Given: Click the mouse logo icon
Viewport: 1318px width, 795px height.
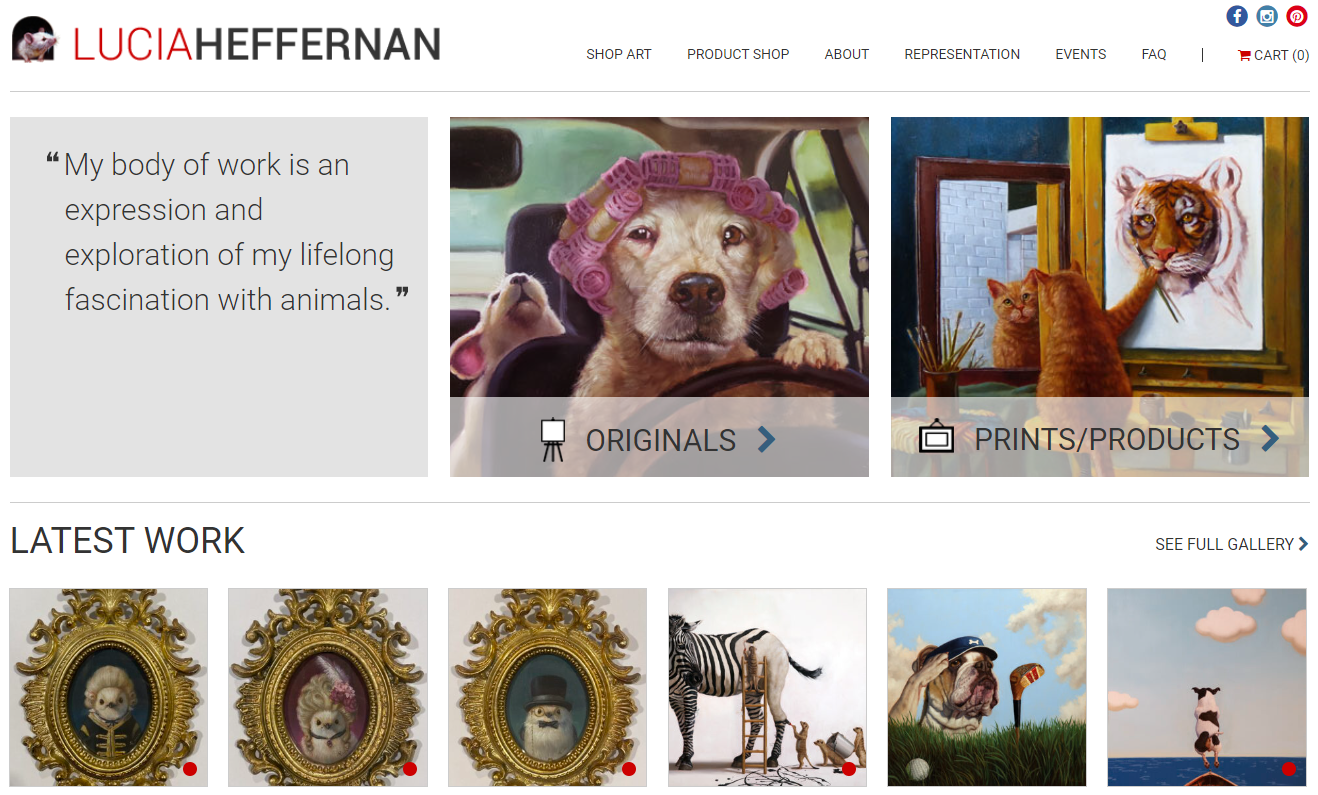Looking at the screenshot, I should click(x=35, y=40).
